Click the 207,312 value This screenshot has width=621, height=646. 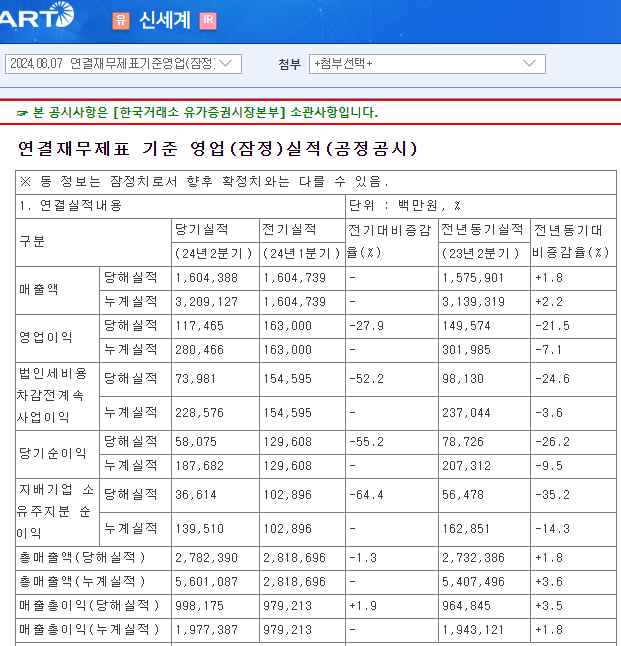(466, 466)
